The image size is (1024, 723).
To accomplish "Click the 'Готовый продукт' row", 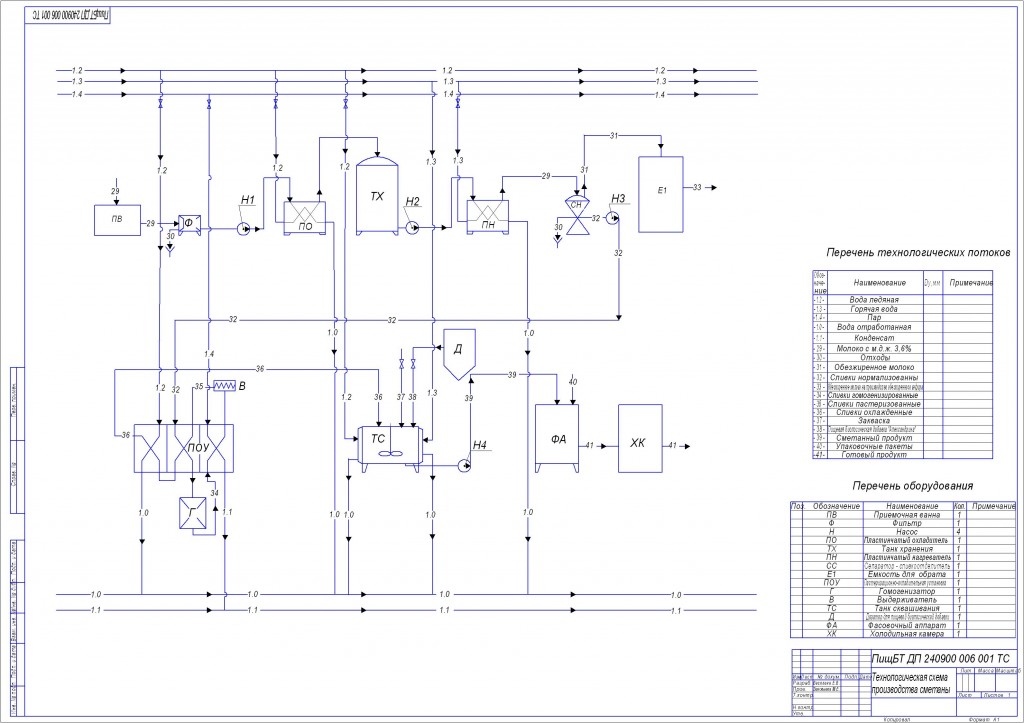I will 903,455.
